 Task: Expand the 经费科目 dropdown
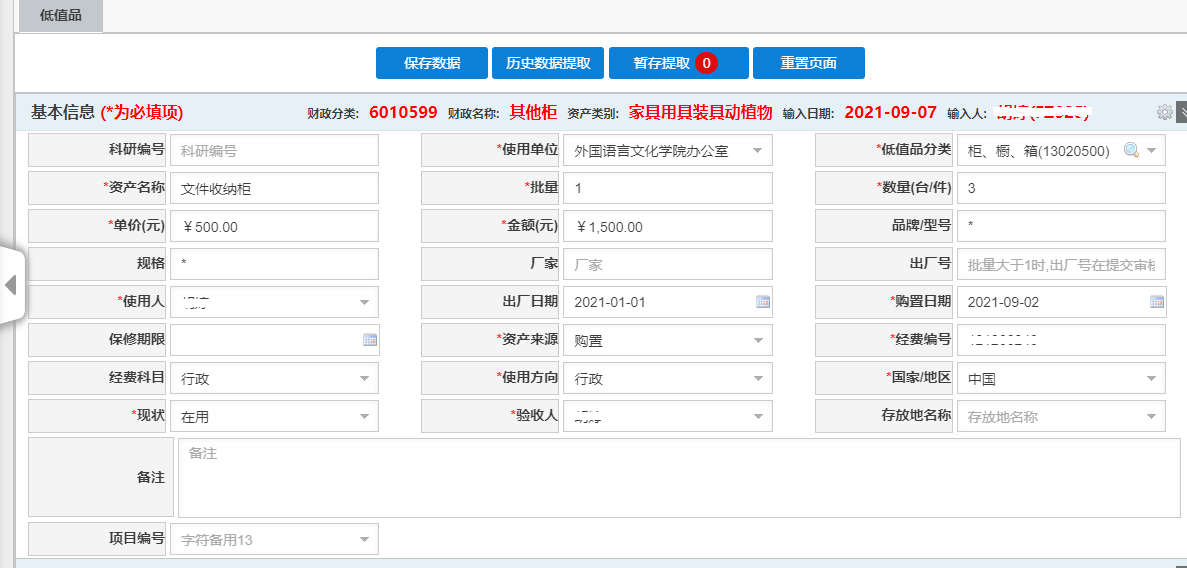(x=362, y=379)
